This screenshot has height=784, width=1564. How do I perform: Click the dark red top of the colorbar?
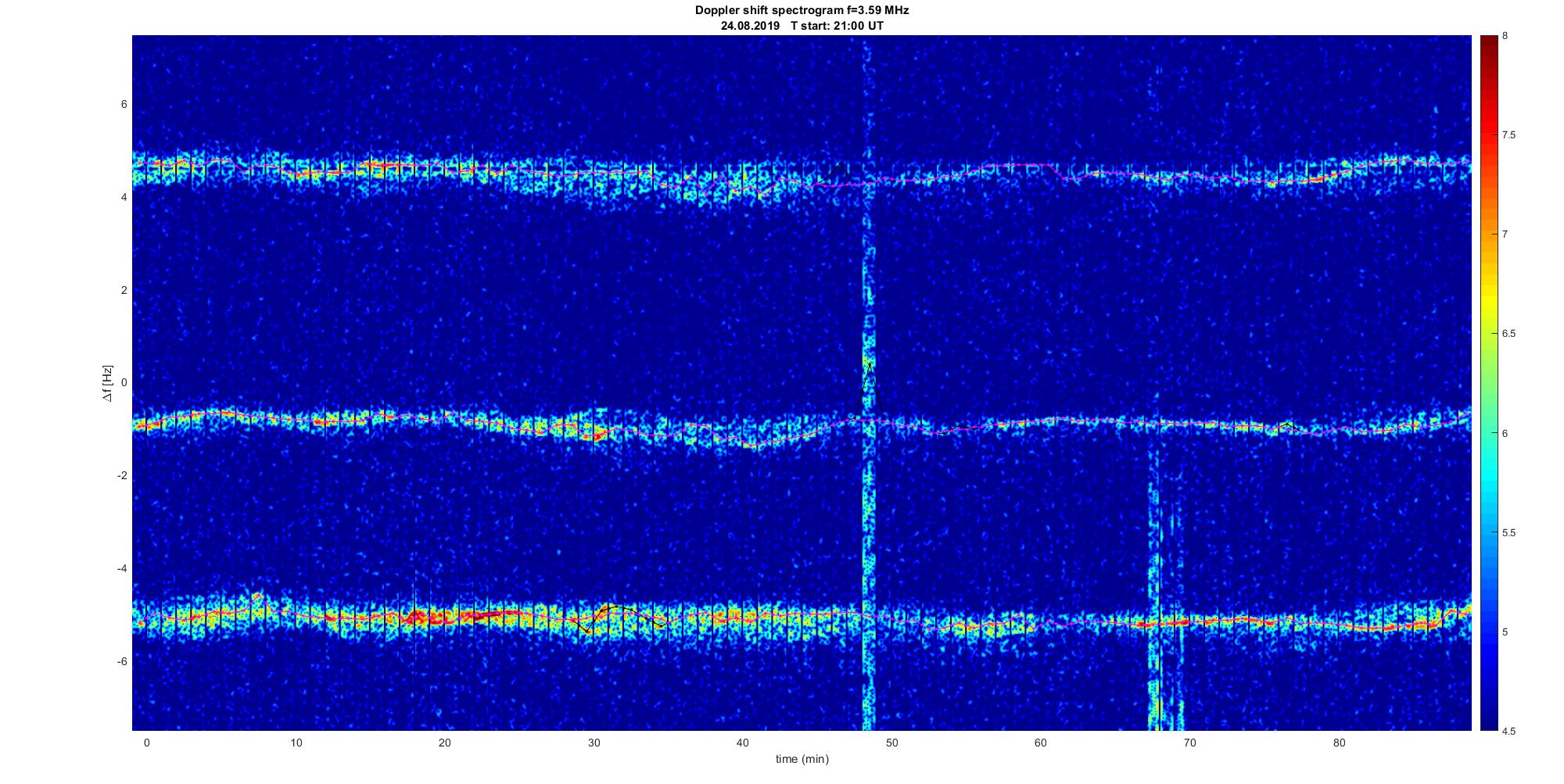tap(1488, 47)
